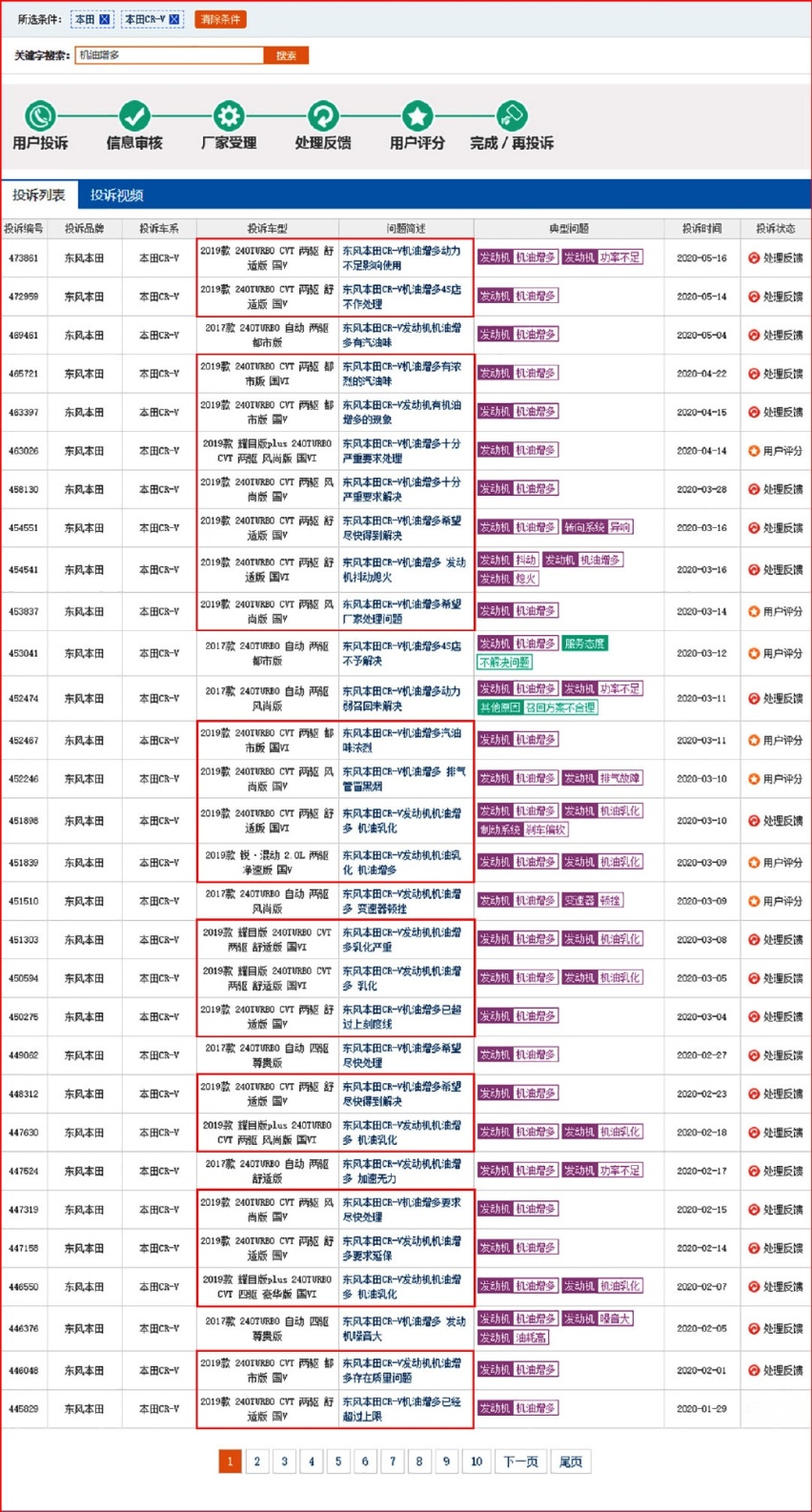Click the 服务态度 tag in row 453041
This screenshot has width=812, height=1512.
[x=584, y=644]
